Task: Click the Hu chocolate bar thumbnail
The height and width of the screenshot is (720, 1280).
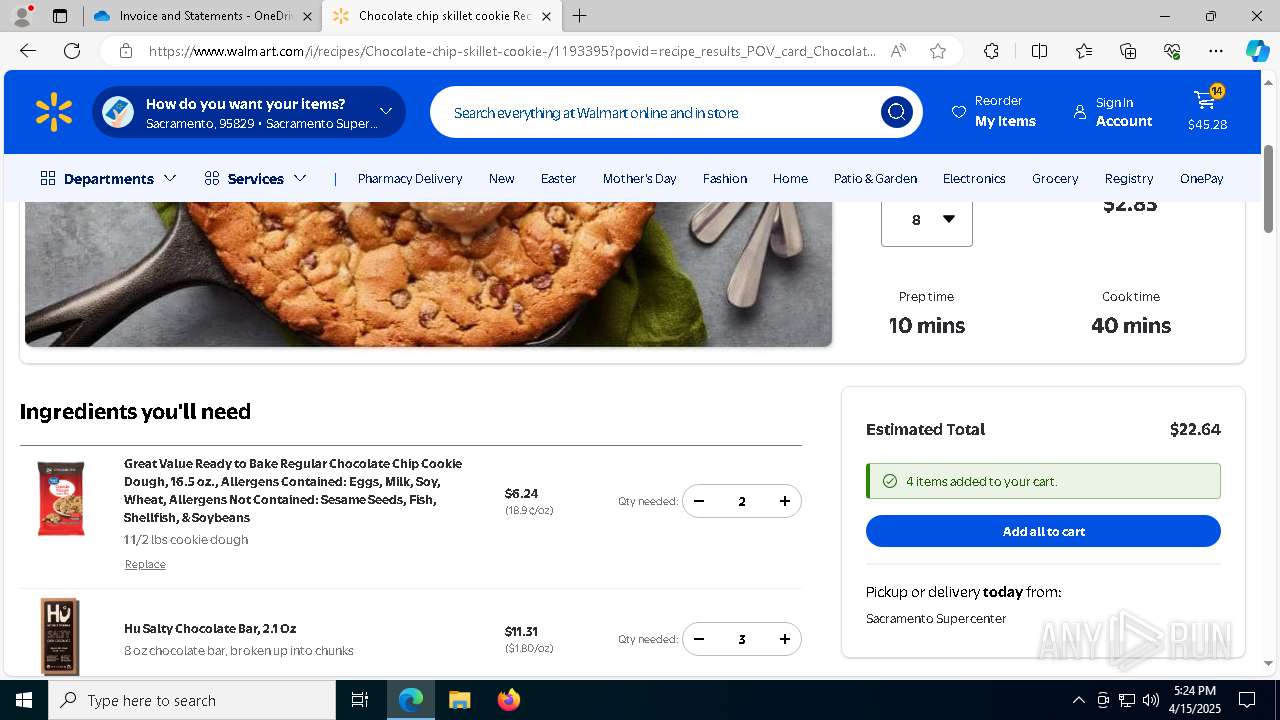Action: click(x=60, y=637)
